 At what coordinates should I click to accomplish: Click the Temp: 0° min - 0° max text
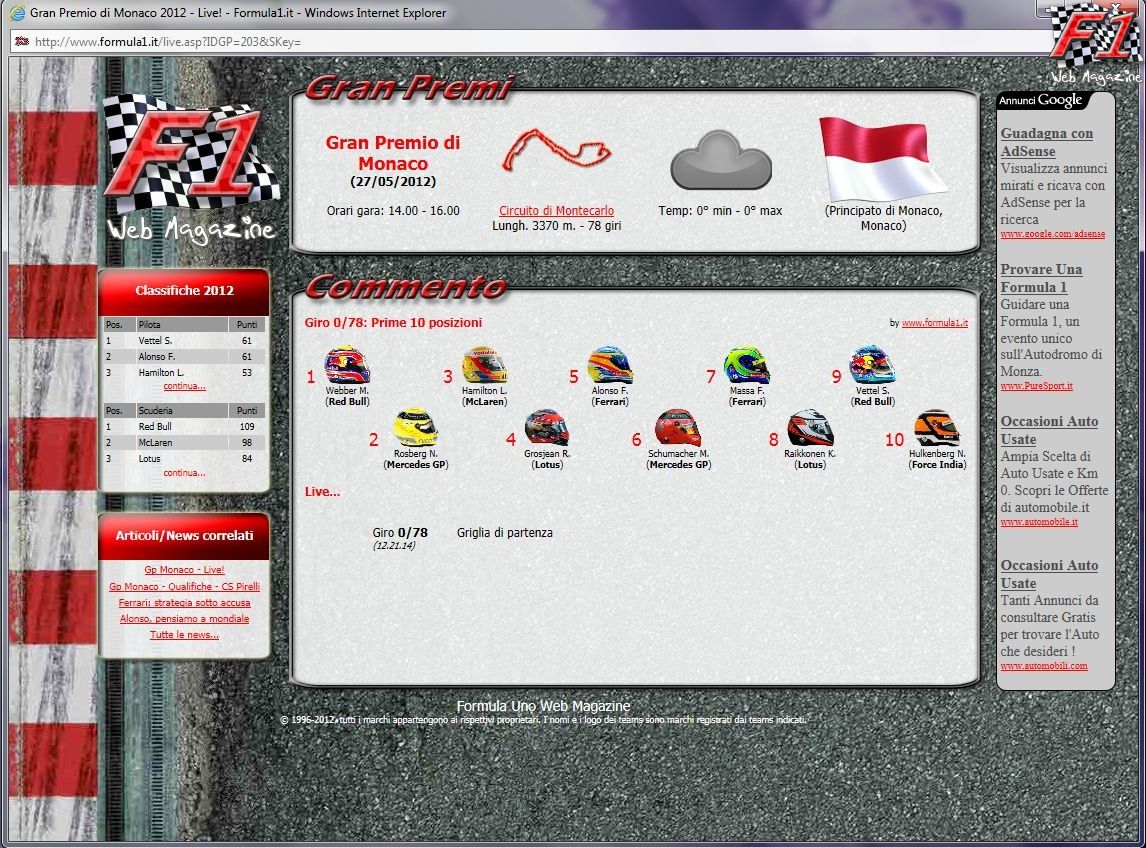[720, 211]
